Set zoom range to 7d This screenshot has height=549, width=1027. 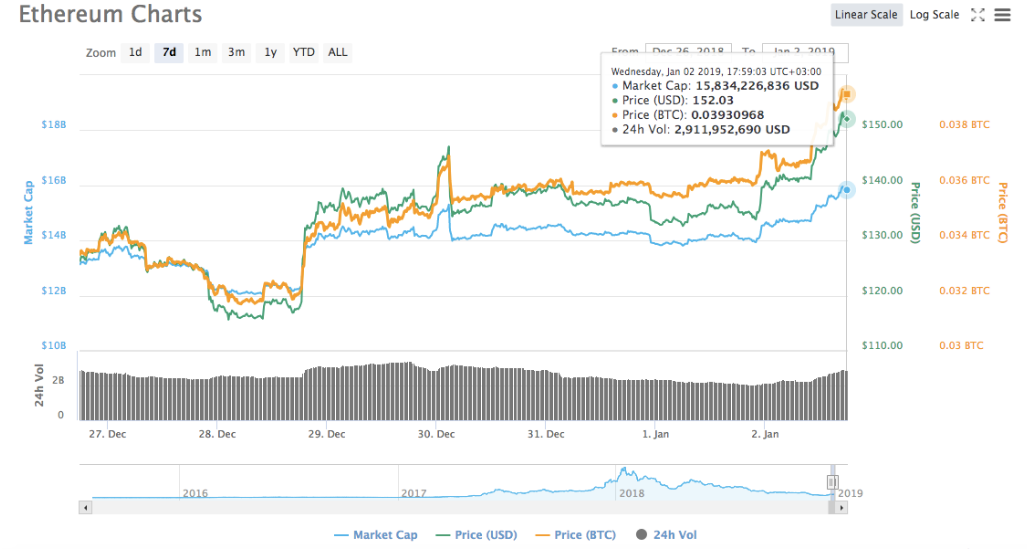pos(169,52)
